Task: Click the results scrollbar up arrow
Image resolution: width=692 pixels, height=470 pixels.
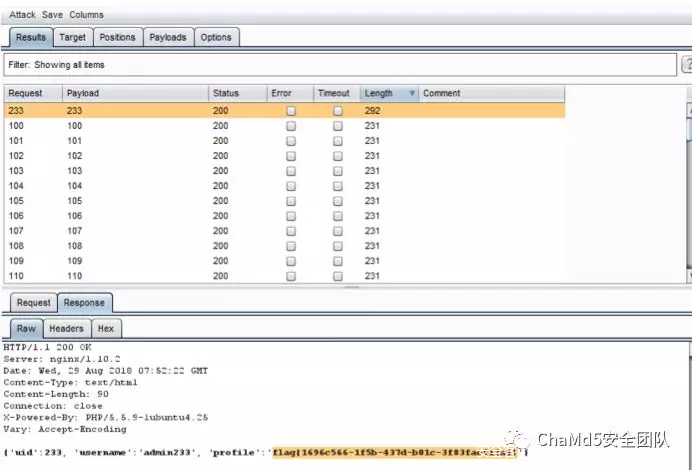Action: pyautogui.click(x=688, y=107)
